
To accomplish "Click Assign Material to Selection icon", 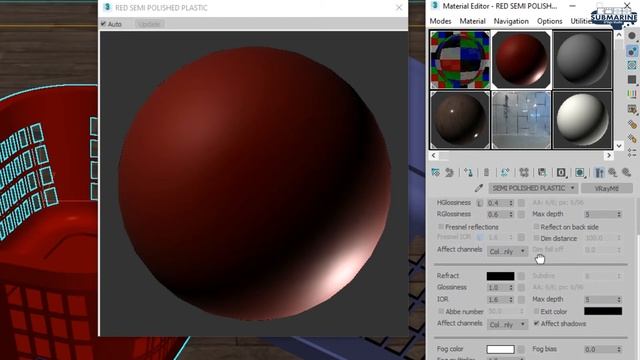I will coord(468,173).
